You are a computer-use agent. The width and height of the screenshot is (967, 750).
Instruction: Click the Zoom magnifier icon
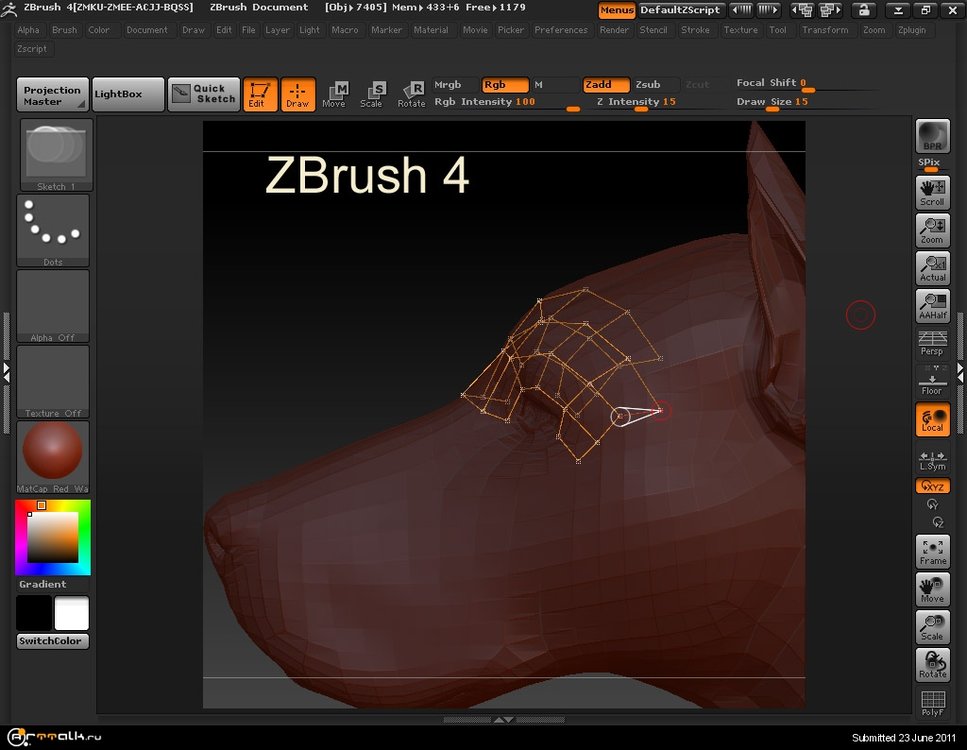pyautogui.click(x=932, y=230)
